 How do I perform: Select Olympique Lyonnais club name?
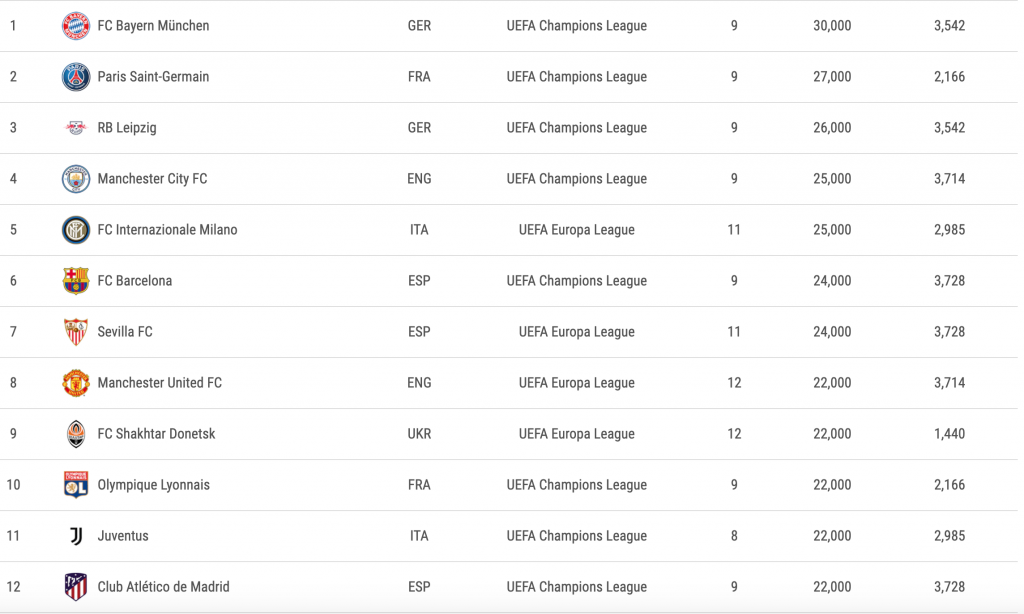pyautogui.click(x=153, y=485)
